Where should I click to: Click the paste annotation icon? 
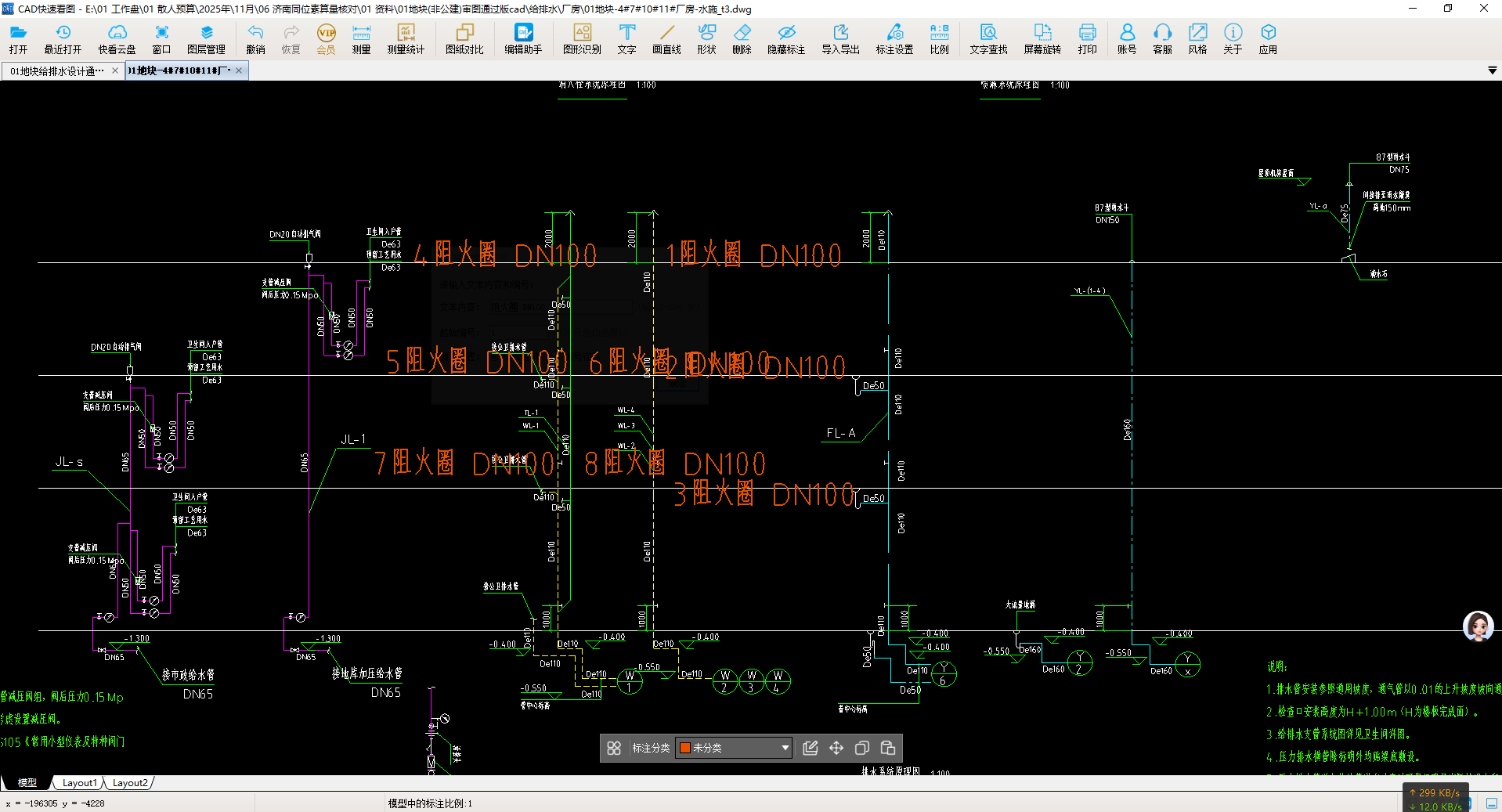coord(888,748)
